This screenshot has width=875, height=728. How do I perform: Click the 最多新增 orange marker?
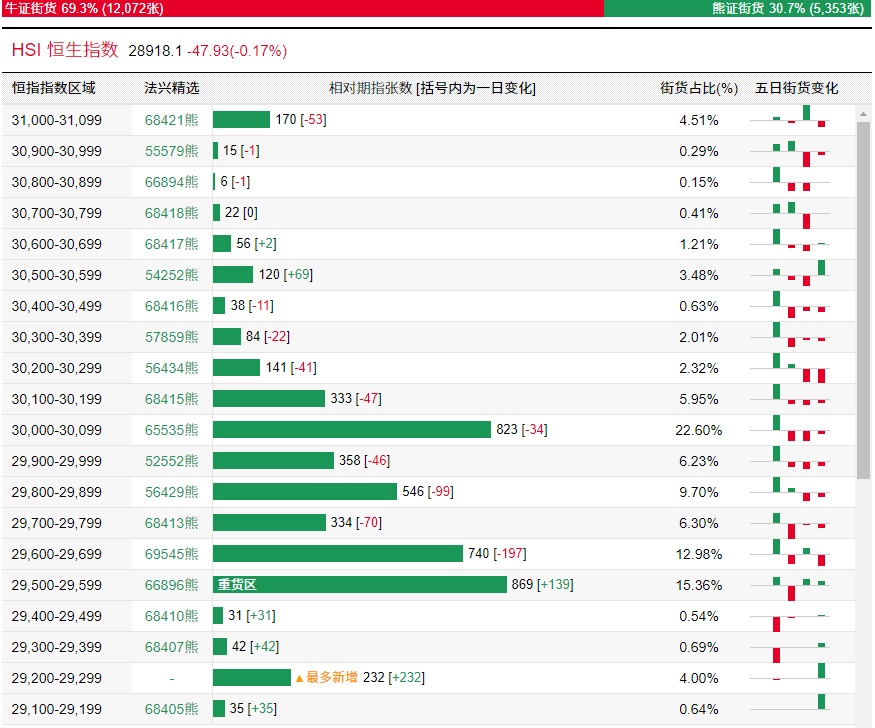326,678
